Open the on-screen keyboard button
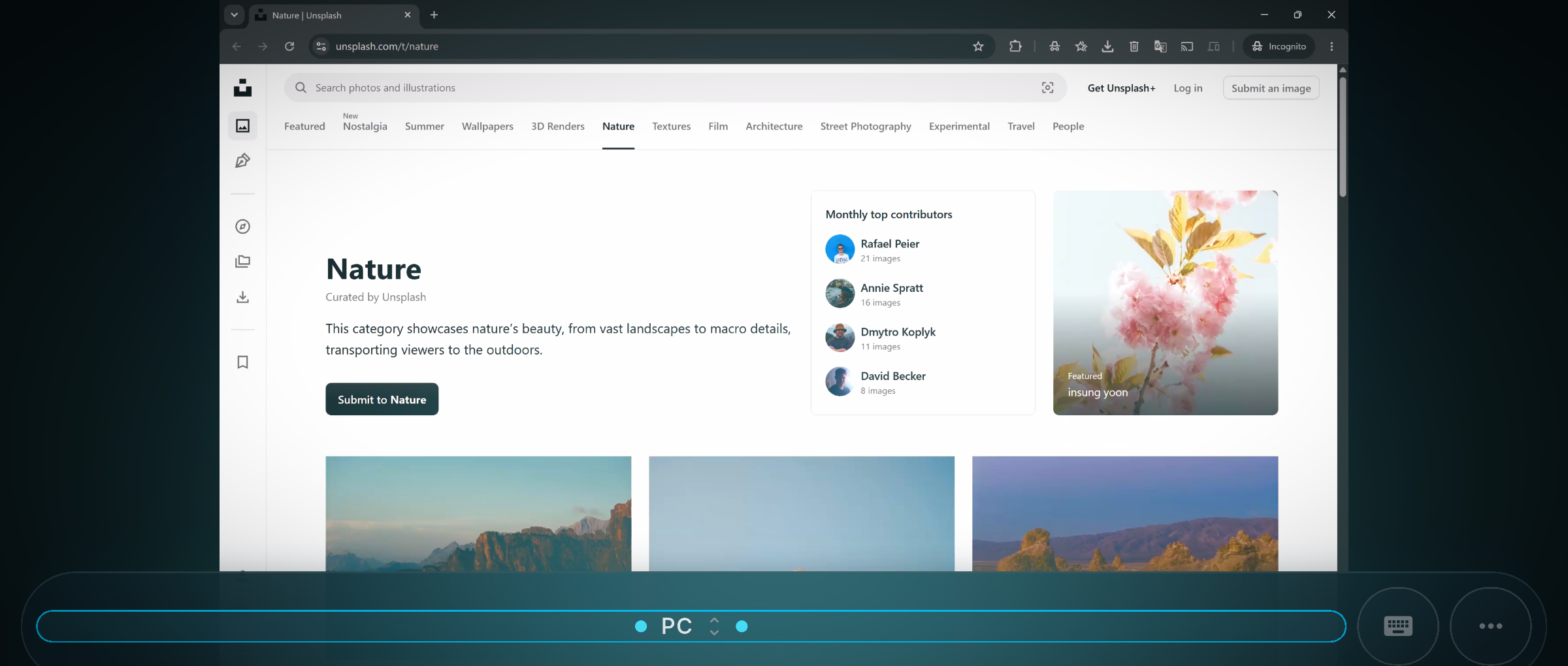The image size is (1568, 666). coord(1398,626)
